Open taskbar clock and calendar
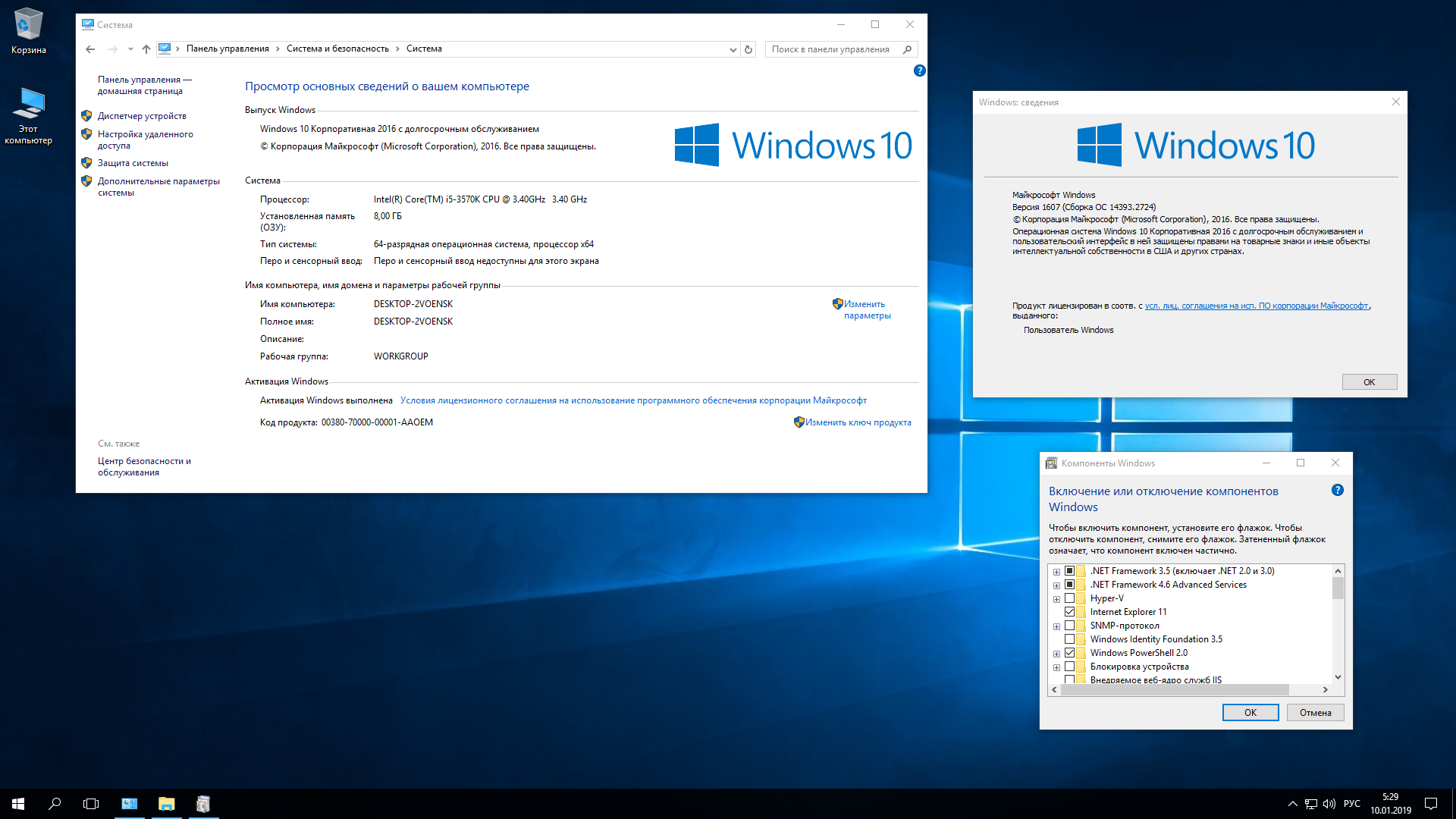 click(x=1391, y=804)
